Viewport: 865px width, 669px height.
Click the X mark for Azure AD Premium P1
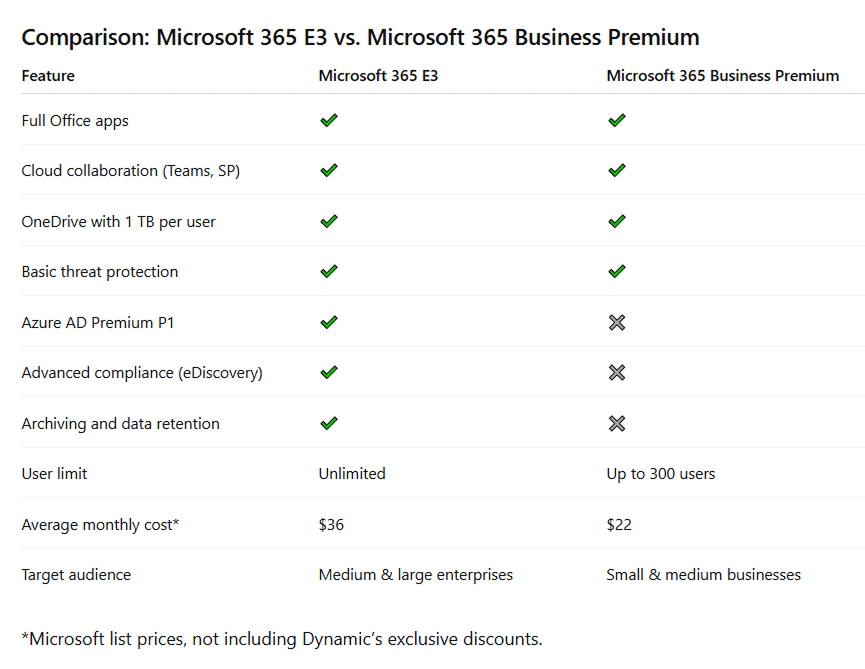click(x=616, y=322)
